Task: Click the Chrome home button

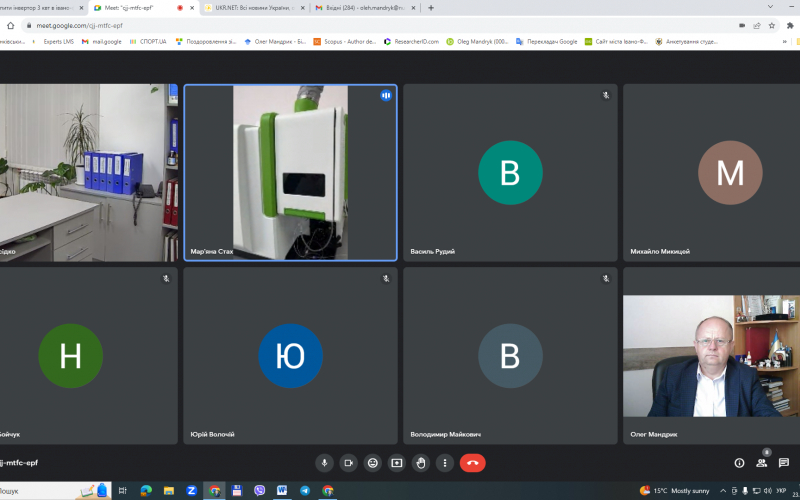Action: (x=10, y=26)
